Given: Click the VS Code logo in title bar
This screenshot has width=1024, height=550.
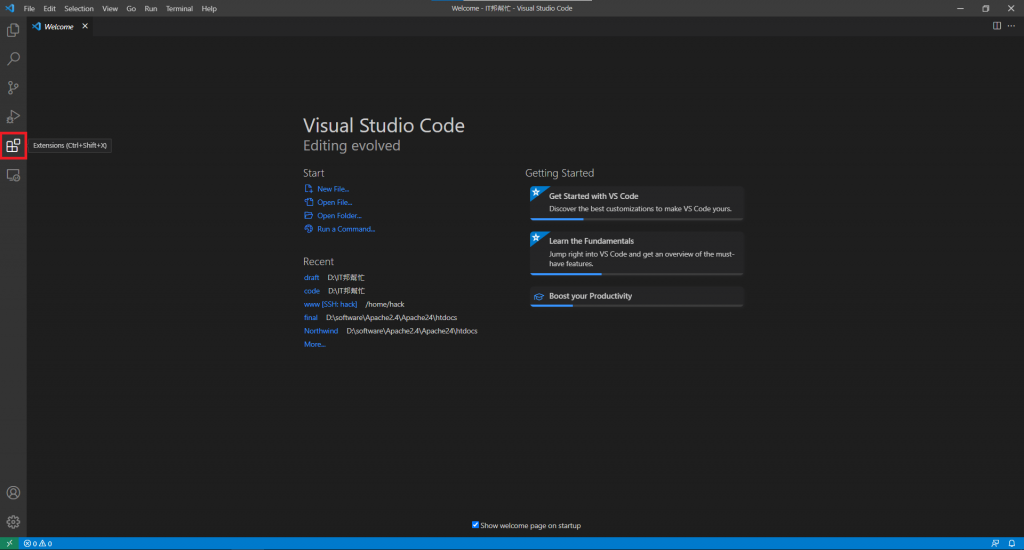Looking at the screenshot, I should tap(10, 8).
